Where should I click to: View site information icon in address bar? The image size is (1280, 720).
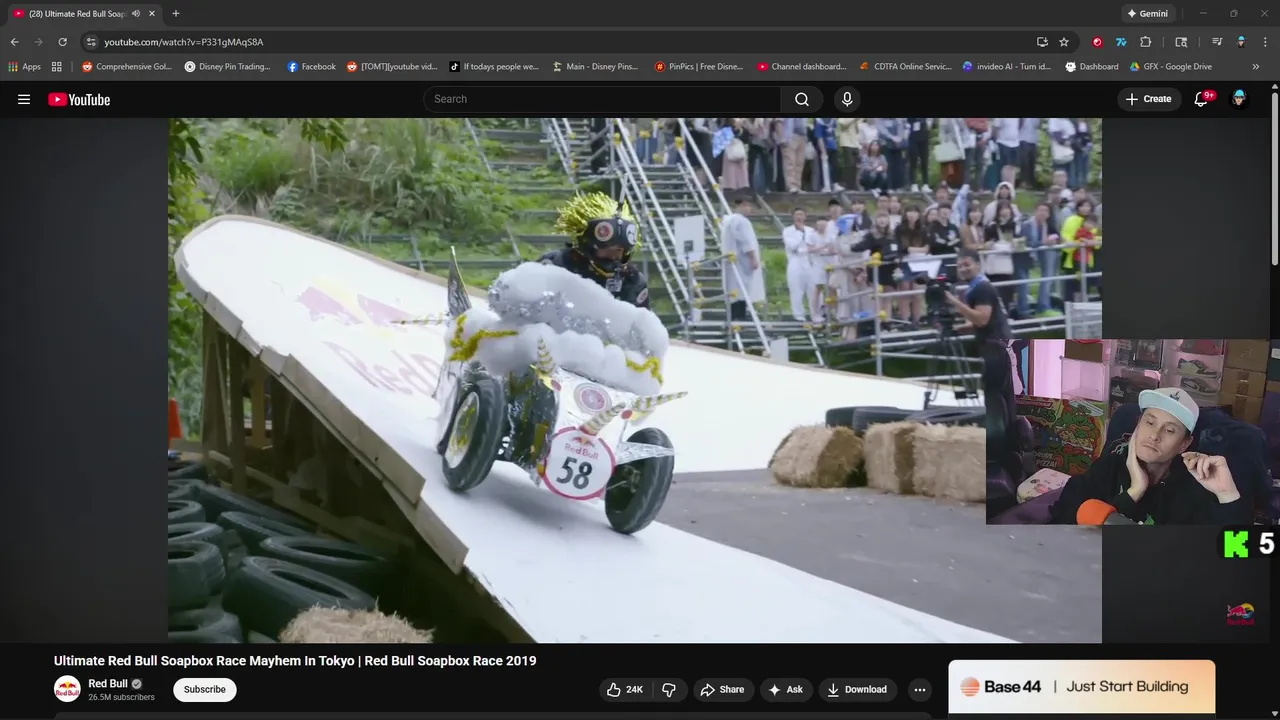(91, 42)
